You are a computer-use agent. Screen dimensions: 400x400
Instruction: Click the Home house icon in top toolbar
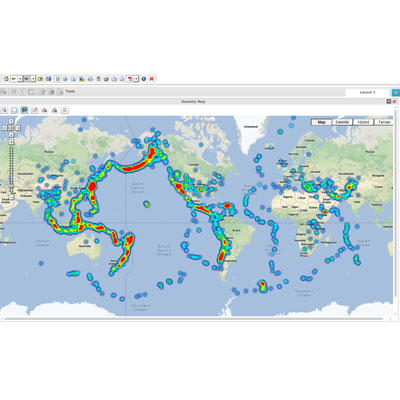(6, 79)
